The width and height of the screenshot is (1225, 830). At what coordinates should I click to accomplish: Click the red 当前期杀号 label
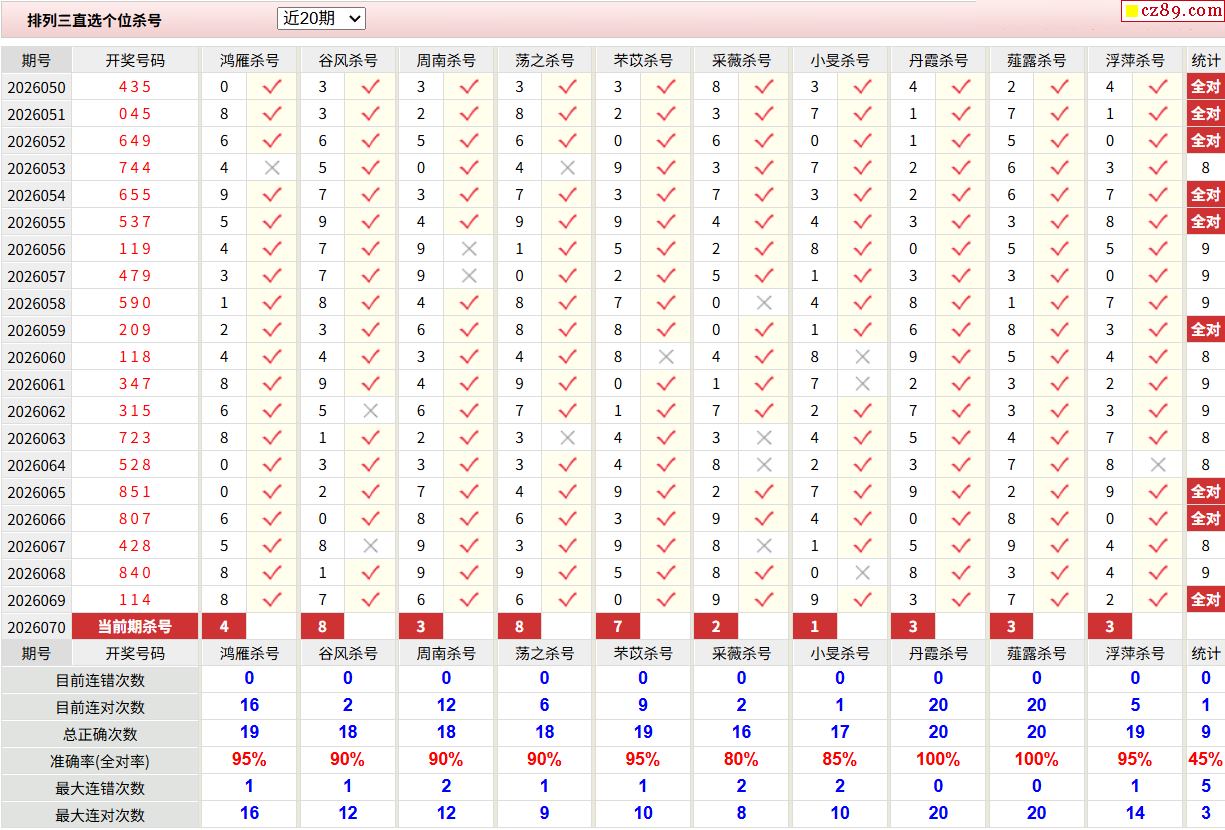click(135, 627)
